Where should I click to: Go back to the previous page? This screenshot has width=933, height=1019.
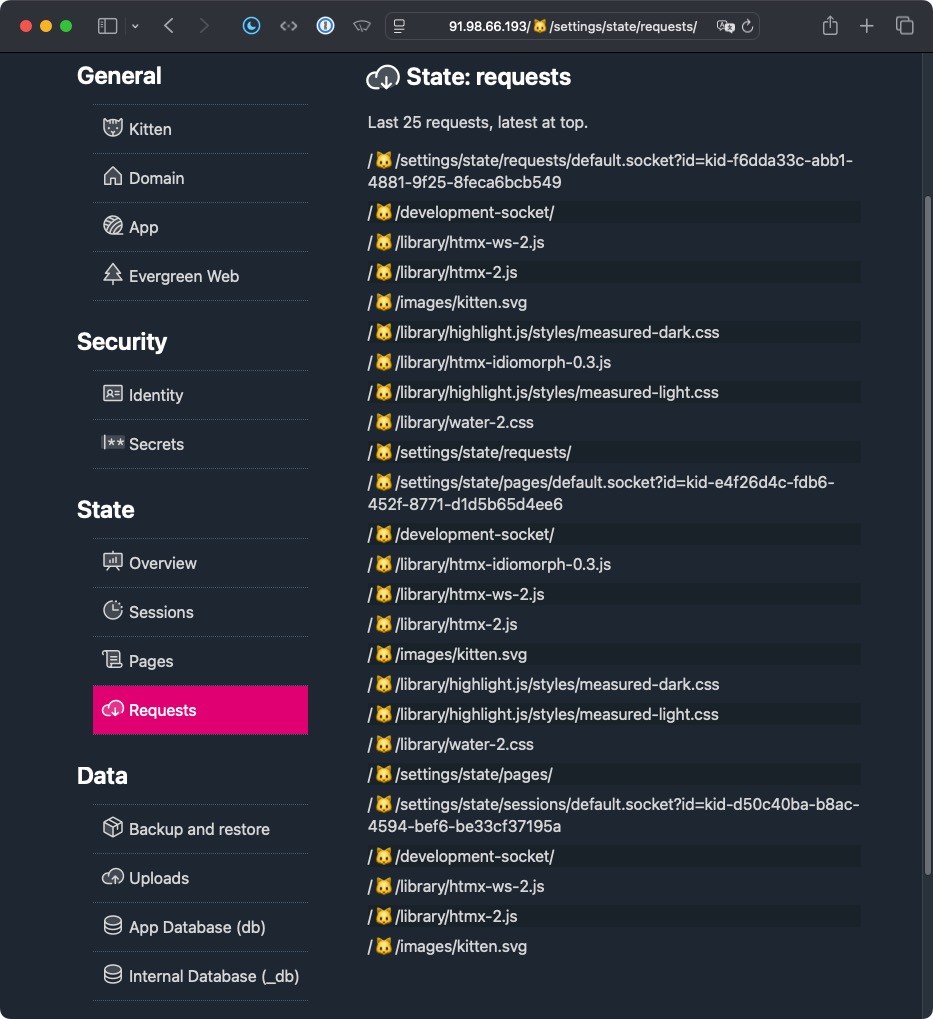click(169, 26)
